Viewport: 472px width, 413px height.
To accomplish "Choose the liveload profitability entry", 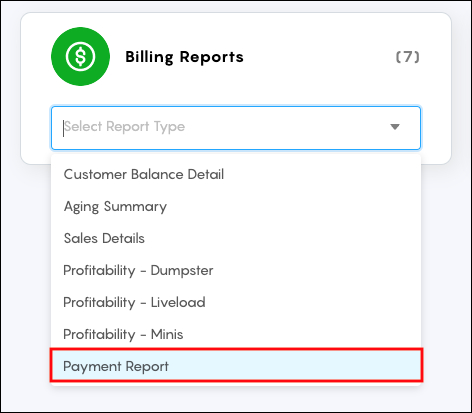I will pos(236,302).
